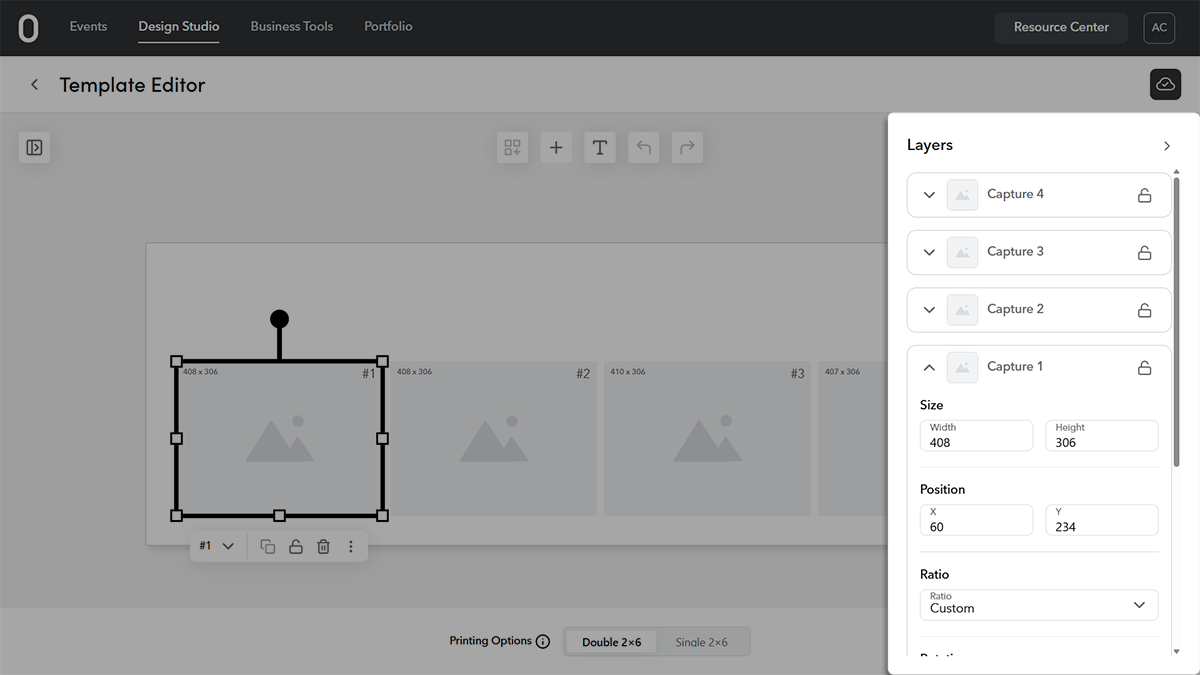Click the Template Editor heading text
Viewport: 1200px width, 675px height.
point(132,85)
